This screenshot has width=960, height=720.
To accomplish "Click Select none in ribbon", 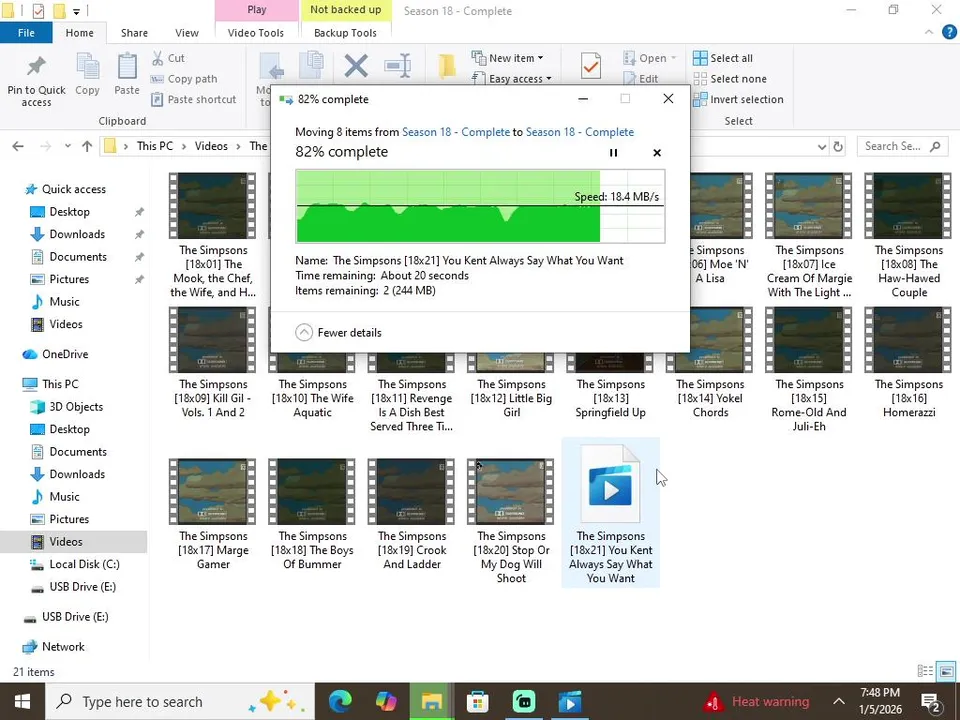I will 730,79.
